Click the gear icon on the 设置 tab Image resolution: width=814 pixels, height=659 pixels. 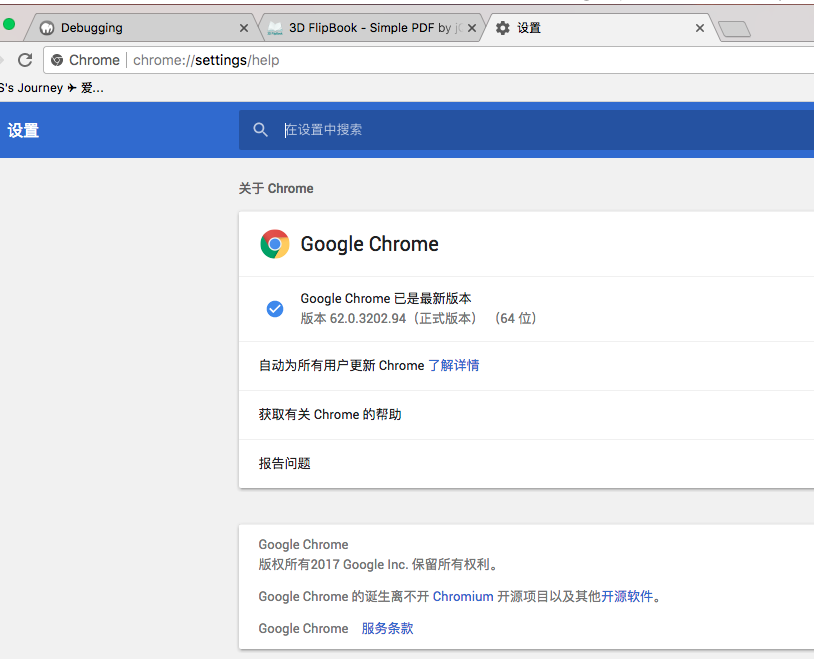click(503, 28)
